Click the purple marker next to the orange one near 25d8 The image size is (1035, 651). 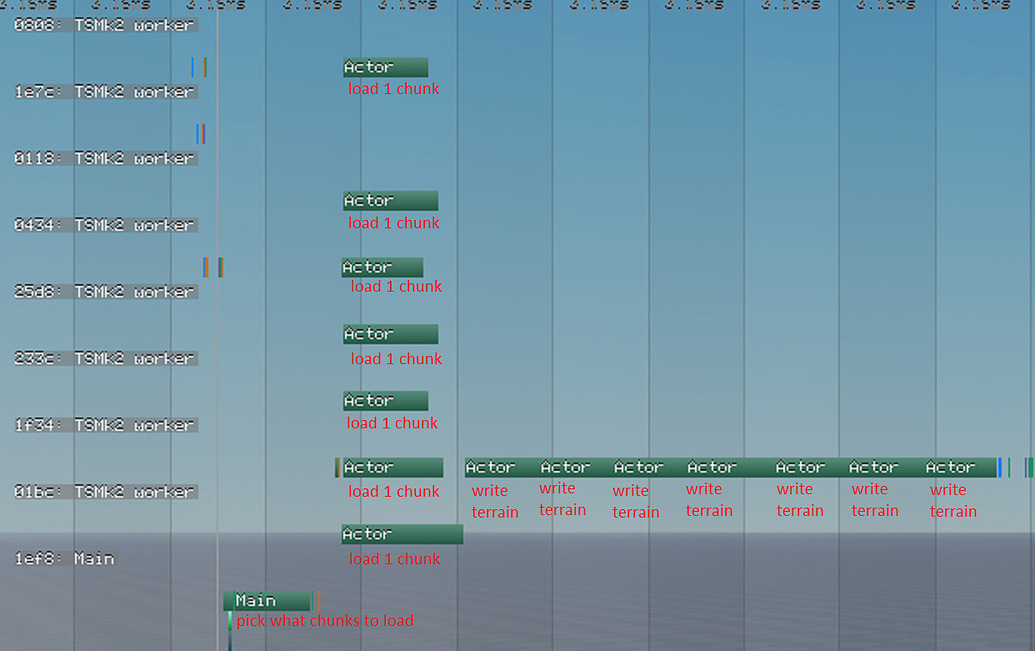coord(219,266)
